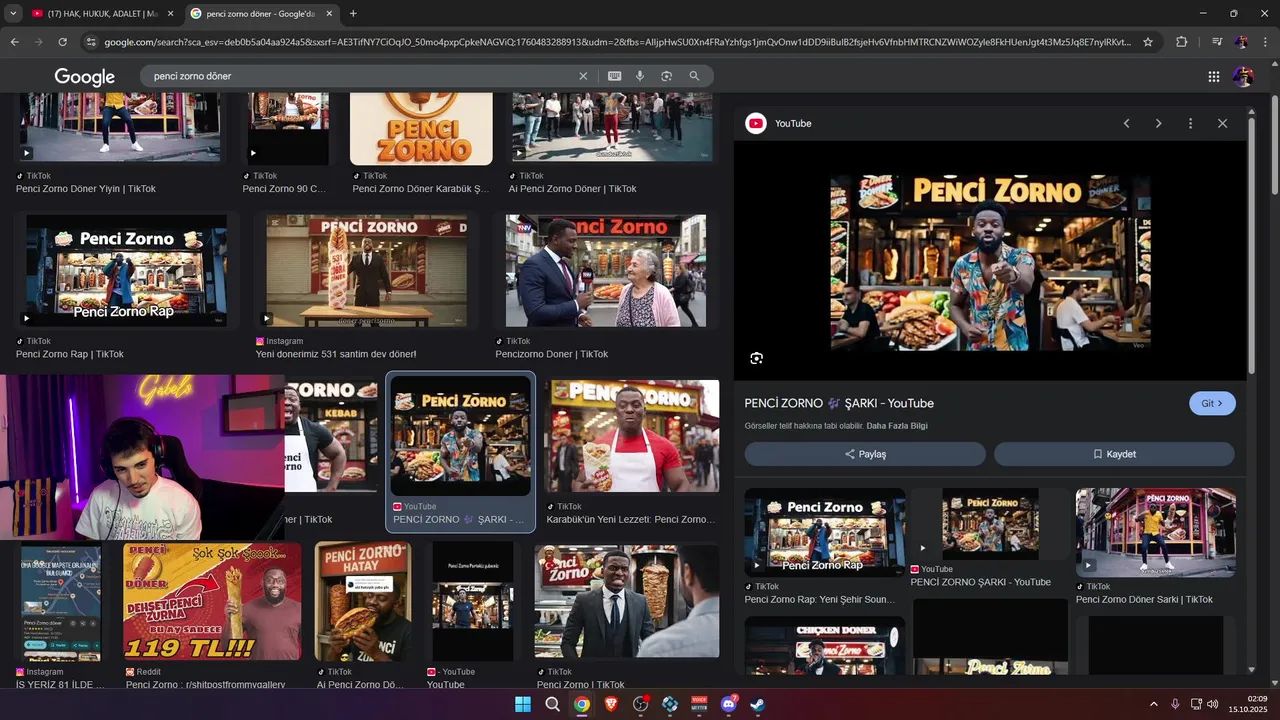Open Google Lens image search icon
Screen dimensions: 1280x720
pyautogui.click(x=666, y=76)
